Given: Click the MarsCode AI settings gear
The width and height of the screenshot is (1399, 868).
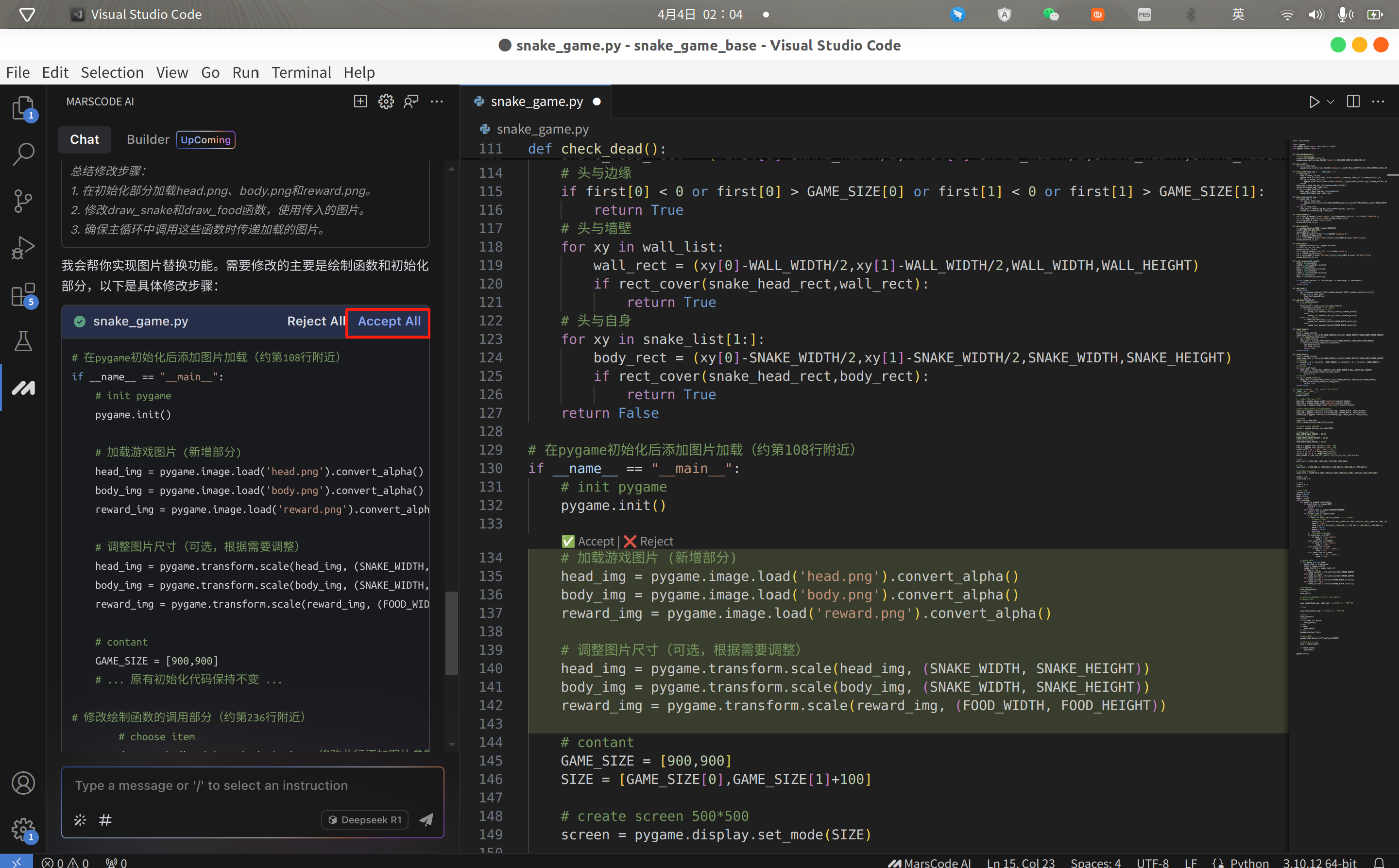Looking at the screenshot, I should [x=386, y=102].
